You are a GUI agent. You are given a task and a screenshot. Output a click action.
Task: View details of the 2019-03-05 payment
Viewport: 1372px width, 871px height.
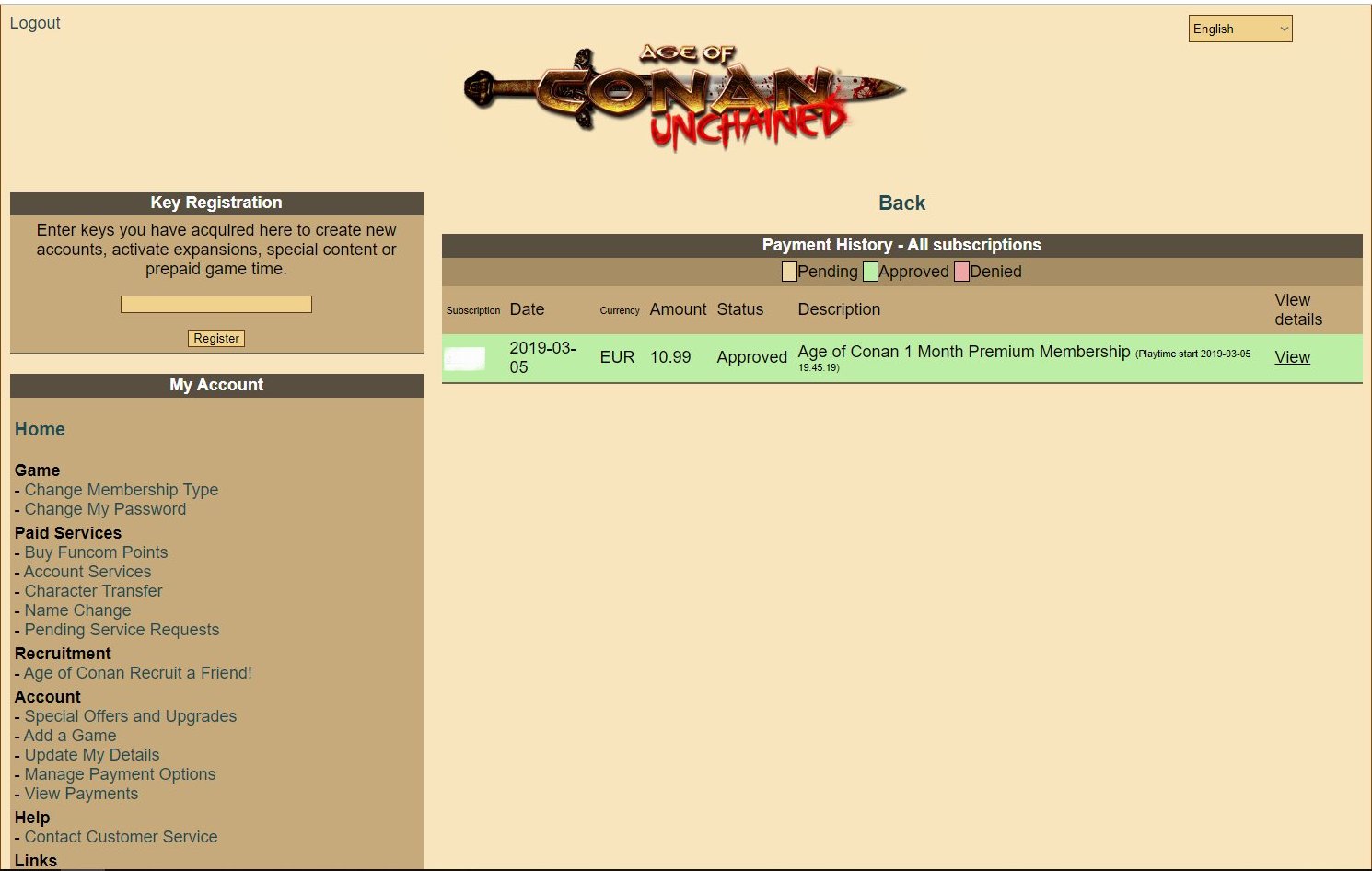[1292, 357]
